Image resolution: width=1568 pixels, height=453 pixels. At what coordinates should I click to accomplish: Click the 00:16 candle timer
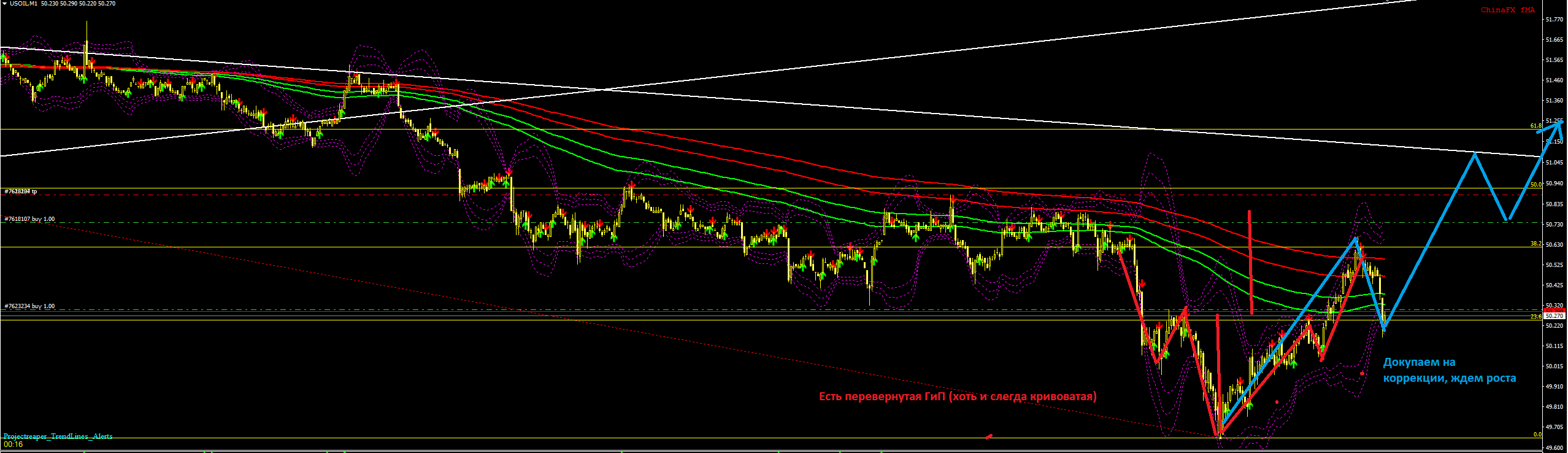[13, 444]
